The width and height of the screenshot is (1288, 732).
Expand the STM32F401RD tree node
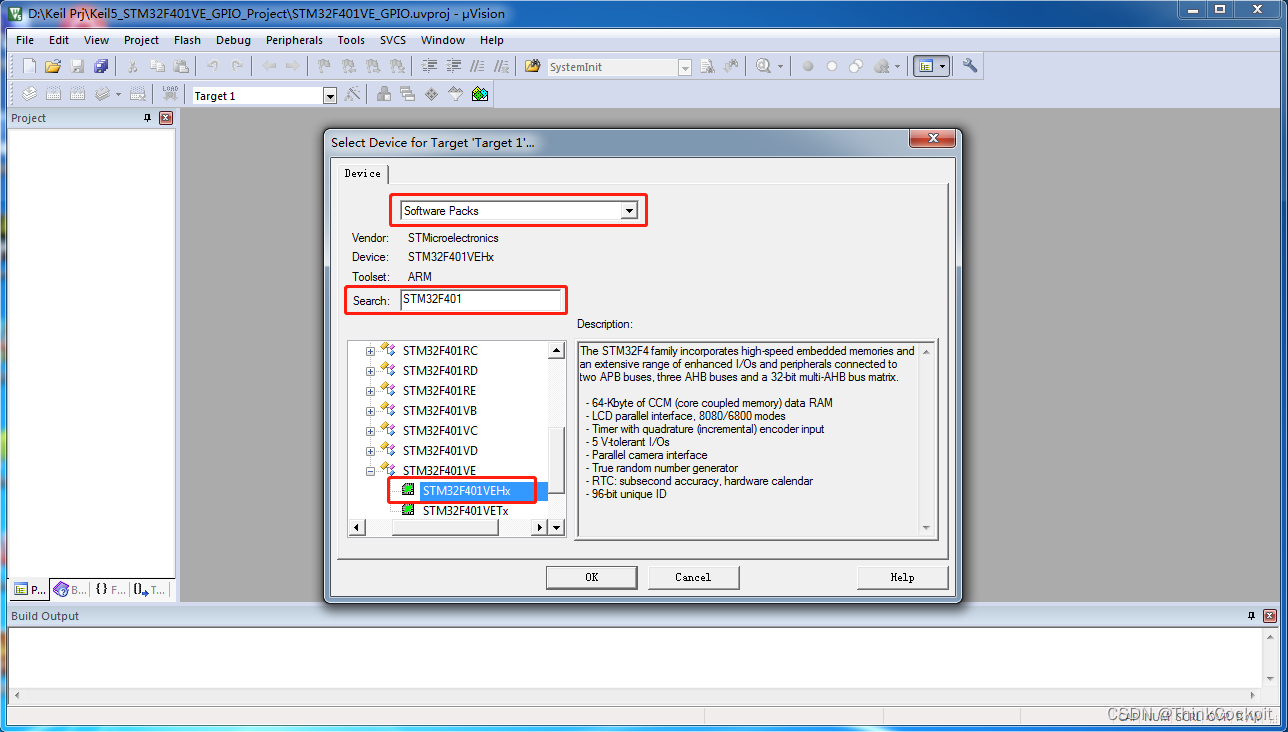(370, 371)
